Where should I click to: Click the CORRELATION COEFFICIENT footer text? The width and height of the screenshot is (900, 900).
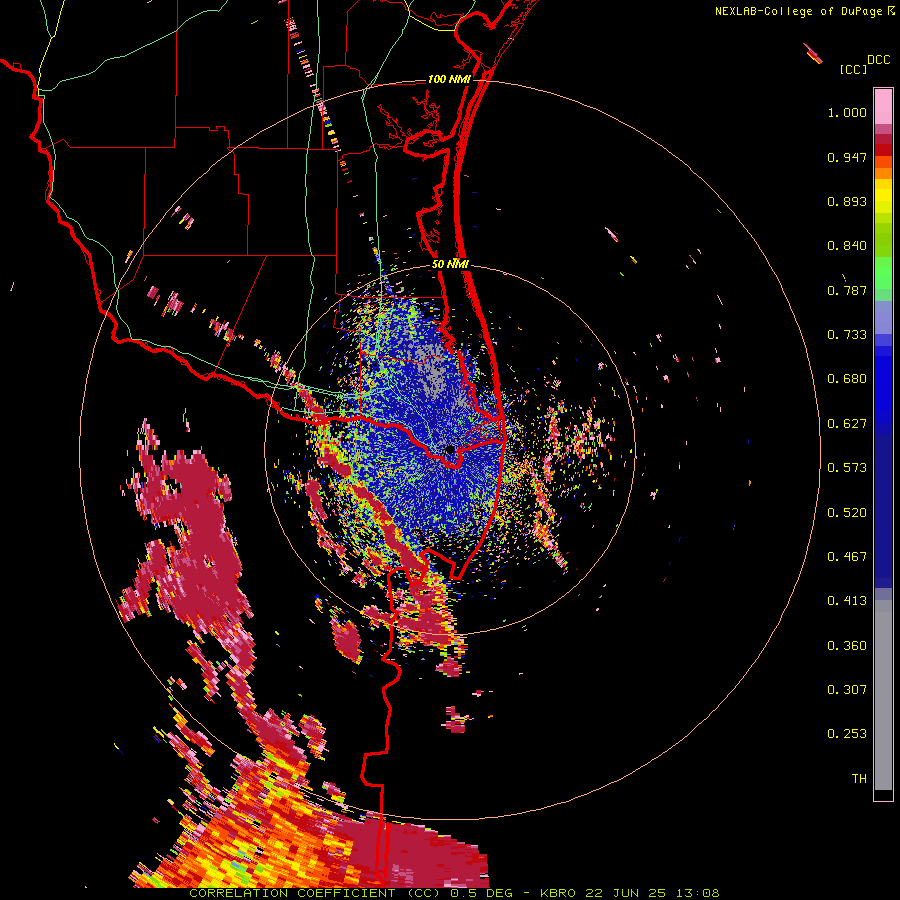coord(292,893)
